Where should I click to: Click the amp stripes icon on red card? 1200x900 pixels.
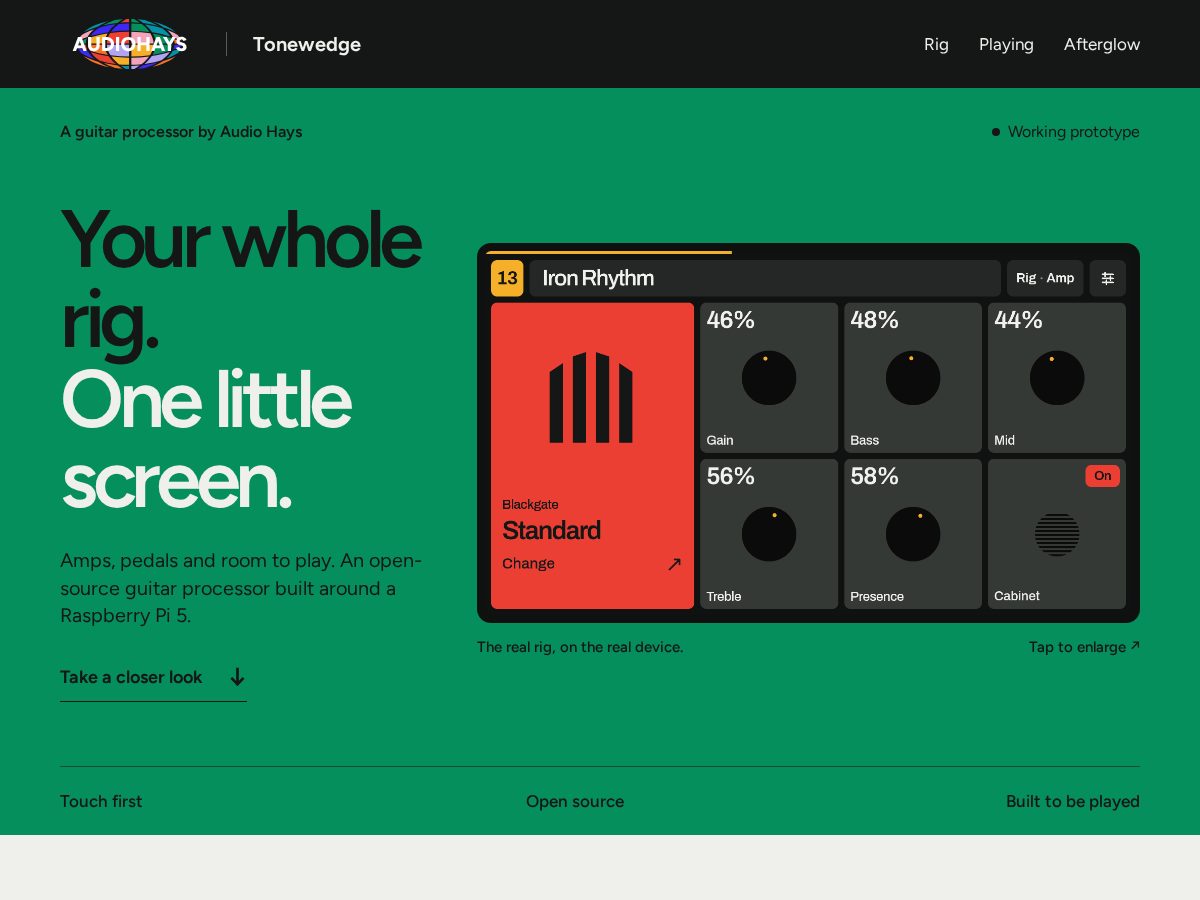pos(591,397)
